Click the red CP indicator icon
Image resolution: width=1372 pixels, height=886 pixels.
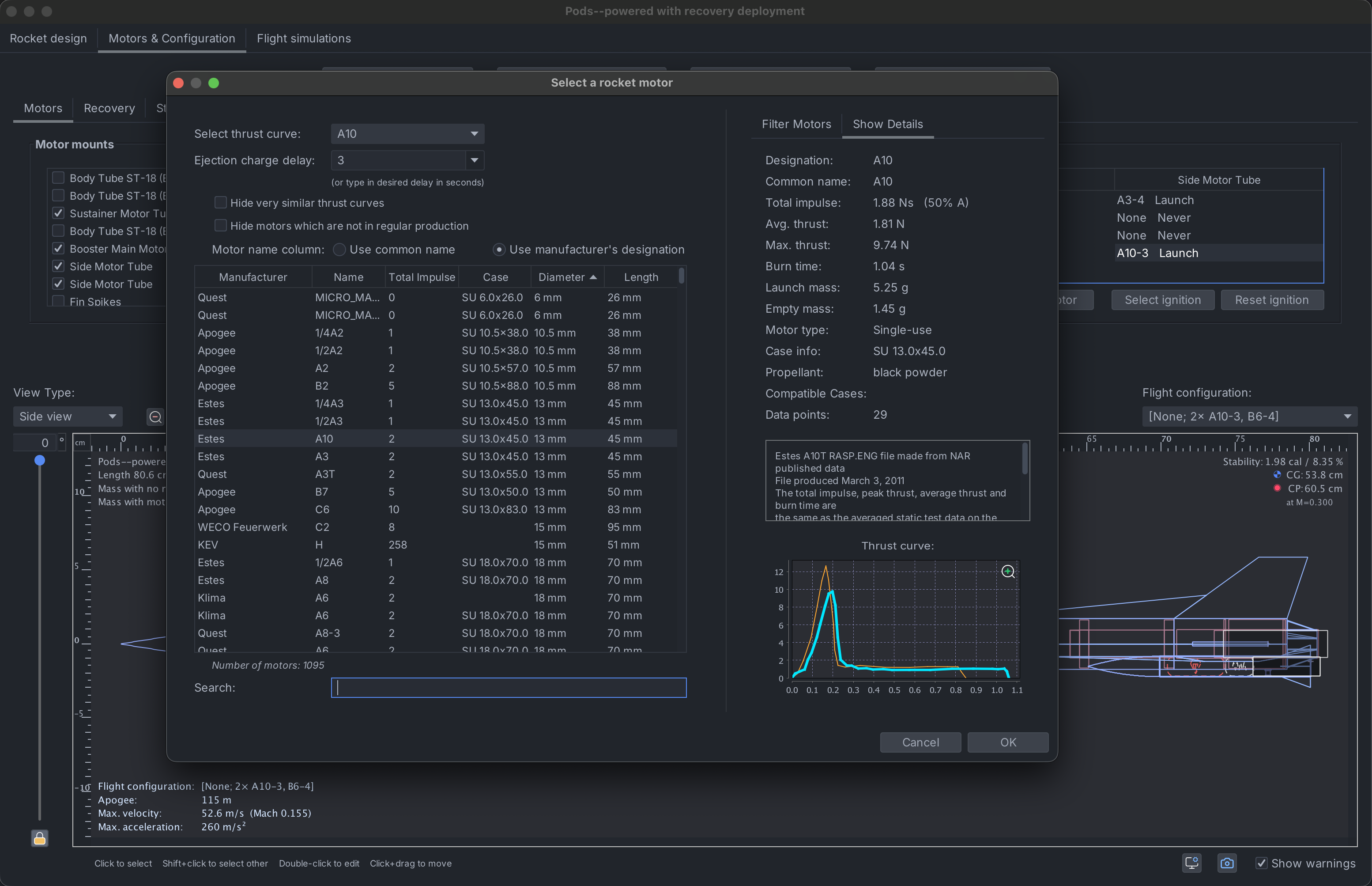point(1277,488)
